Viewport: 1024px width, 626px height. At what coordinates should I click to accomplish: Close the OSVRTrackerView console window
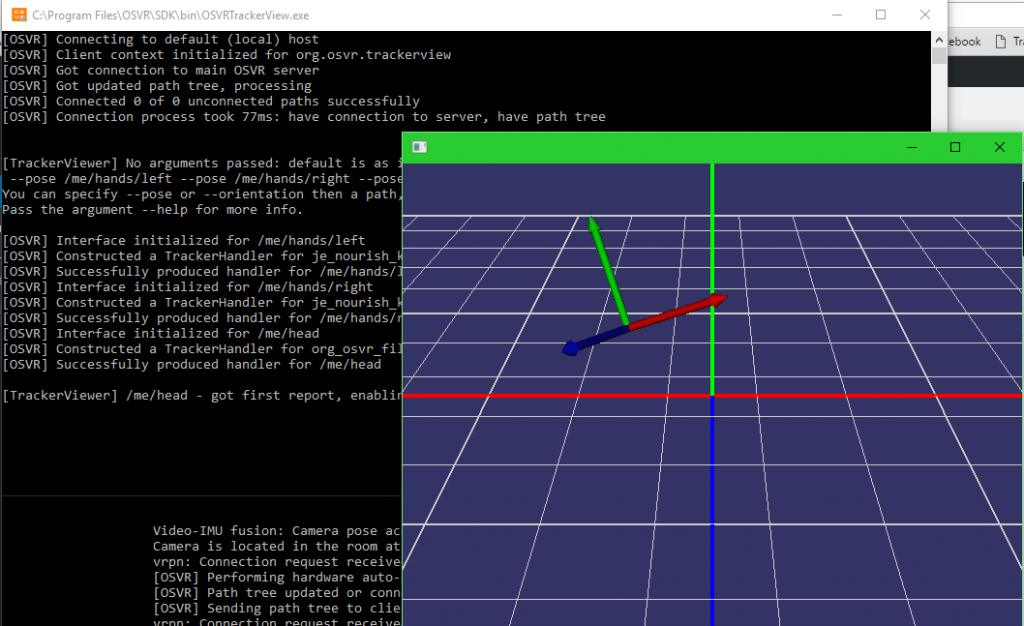927,15
